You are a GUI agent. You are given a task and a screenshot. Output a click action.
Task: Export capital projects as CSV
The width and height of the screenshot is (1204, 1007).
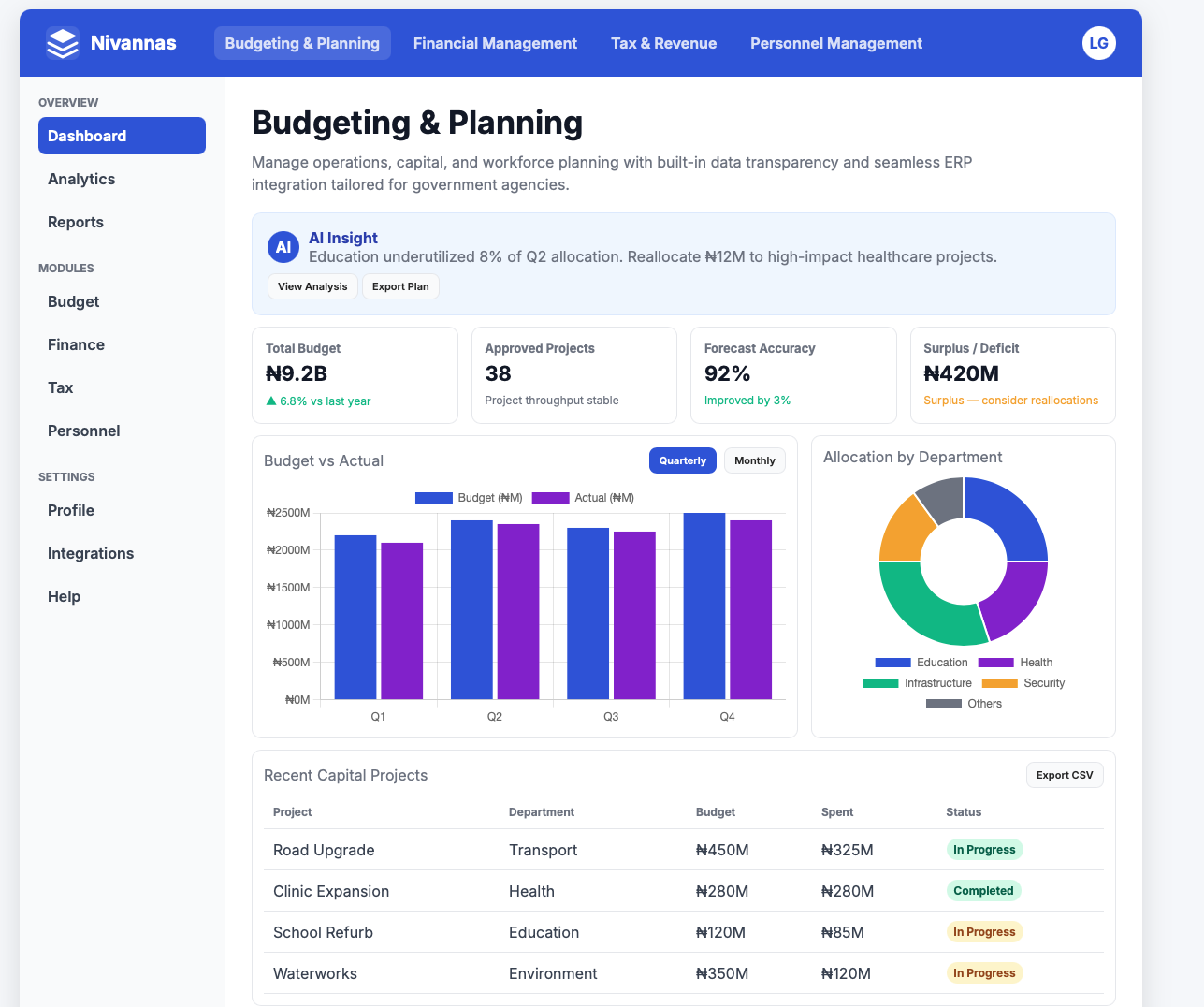tap(1065, 775)
